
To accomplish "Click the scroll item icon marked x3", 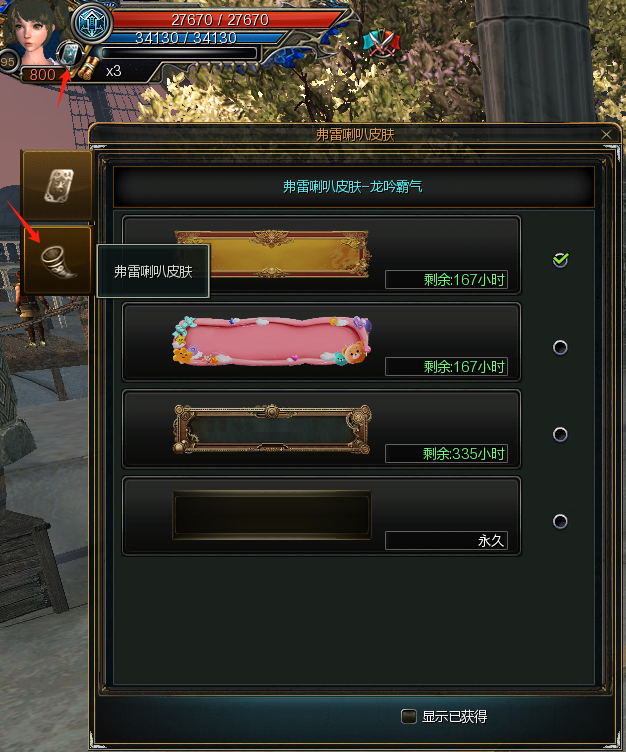I will 88,69.
